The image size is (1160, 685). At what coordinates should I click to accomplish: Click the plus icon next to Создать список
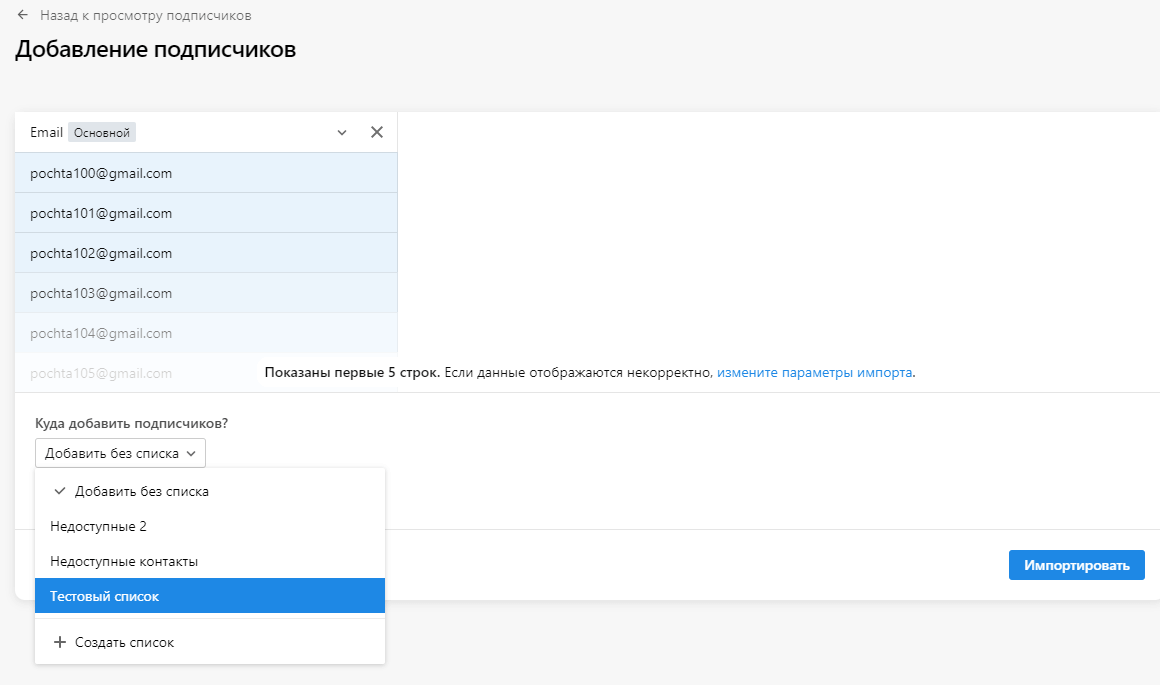click(60, 641)
